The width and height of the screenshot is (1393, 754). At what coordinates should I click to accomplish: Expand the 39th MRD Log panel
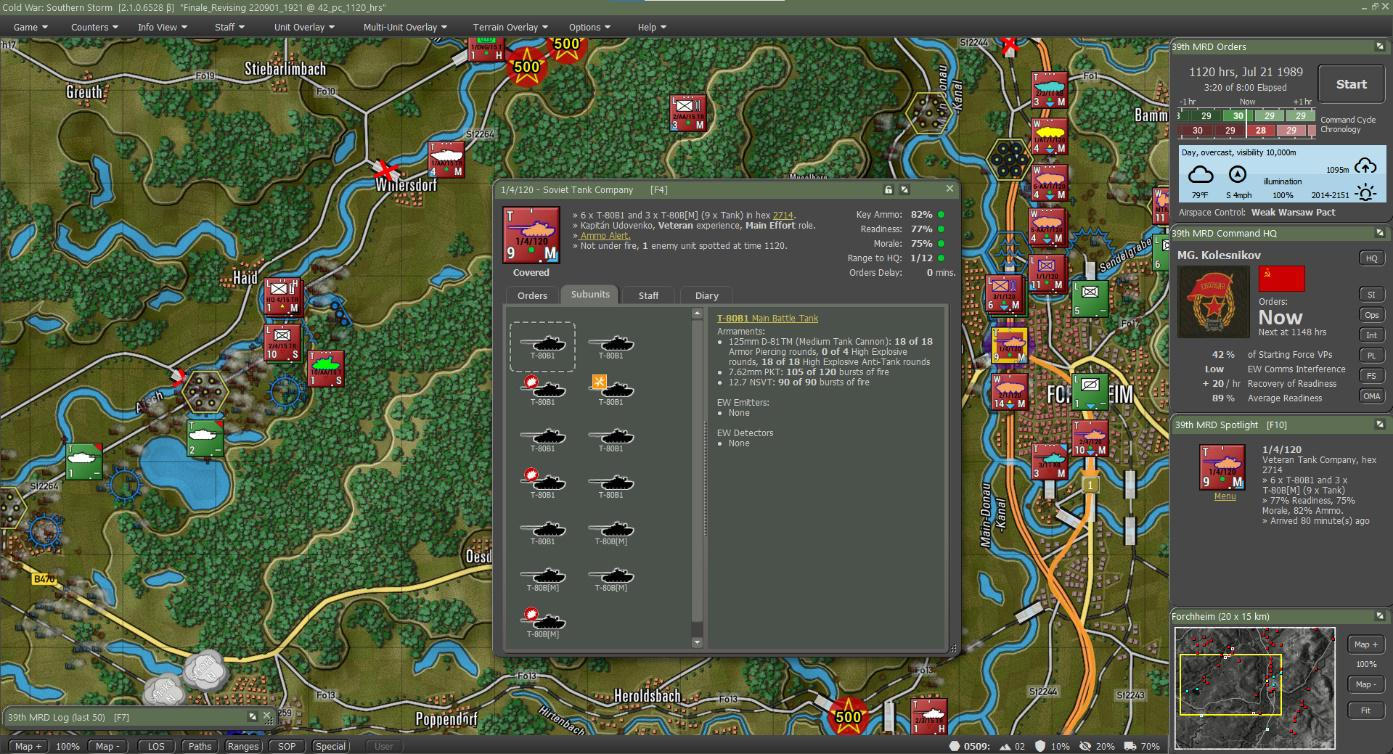(252, 717)
